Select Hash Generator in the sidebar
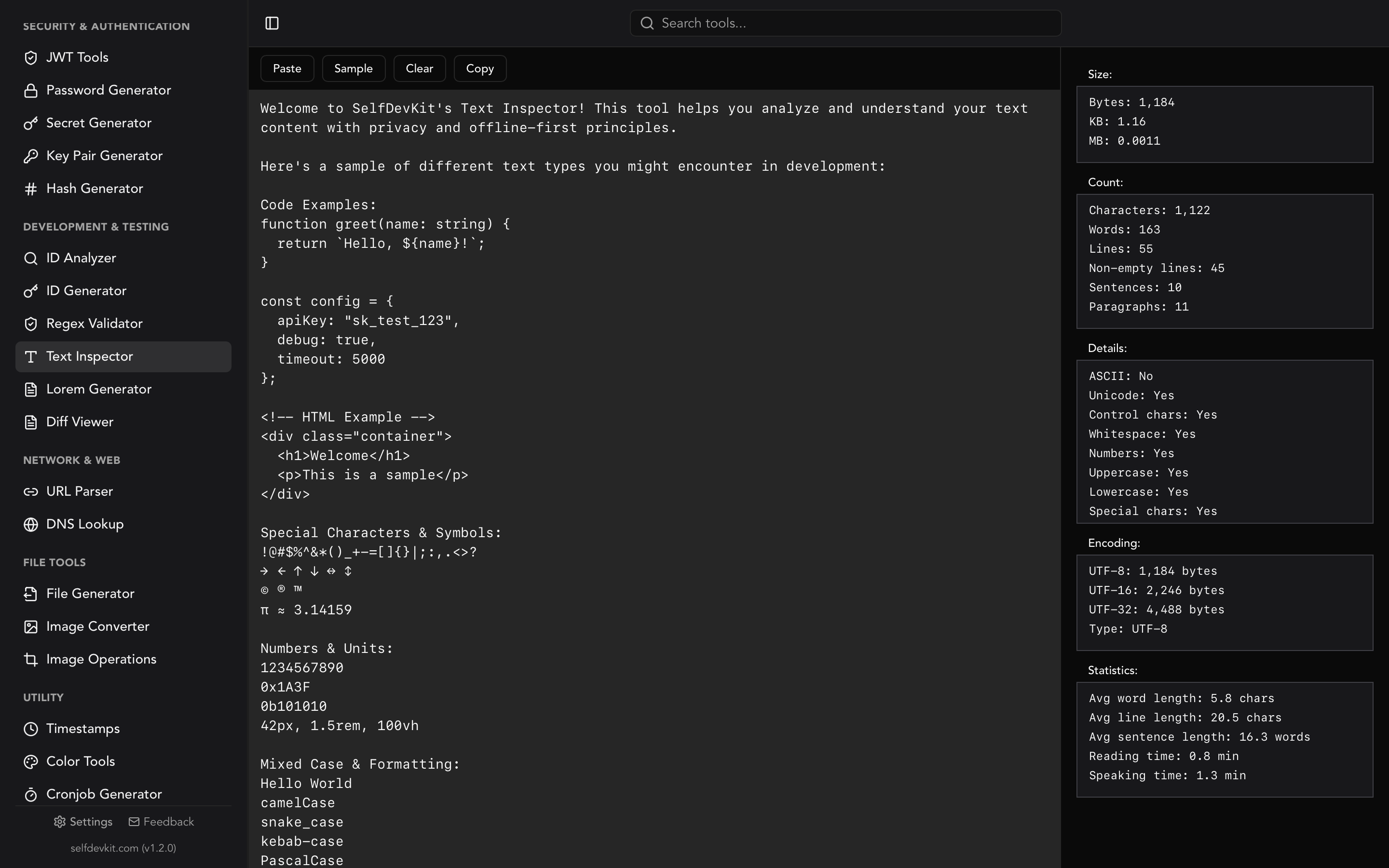The width and height of the screenshot is (1389, 868). pos(123,188)
